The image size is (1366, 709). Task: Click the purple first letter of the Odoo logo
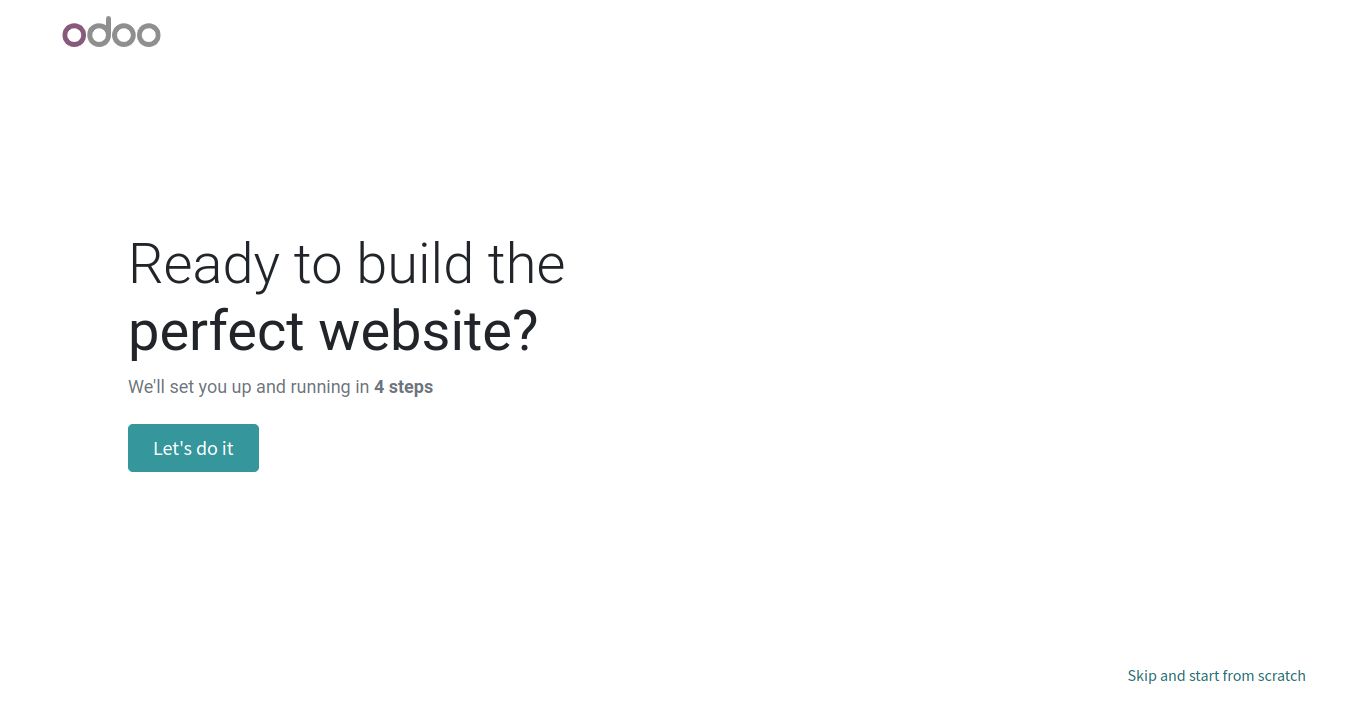(x=74, y=35)
